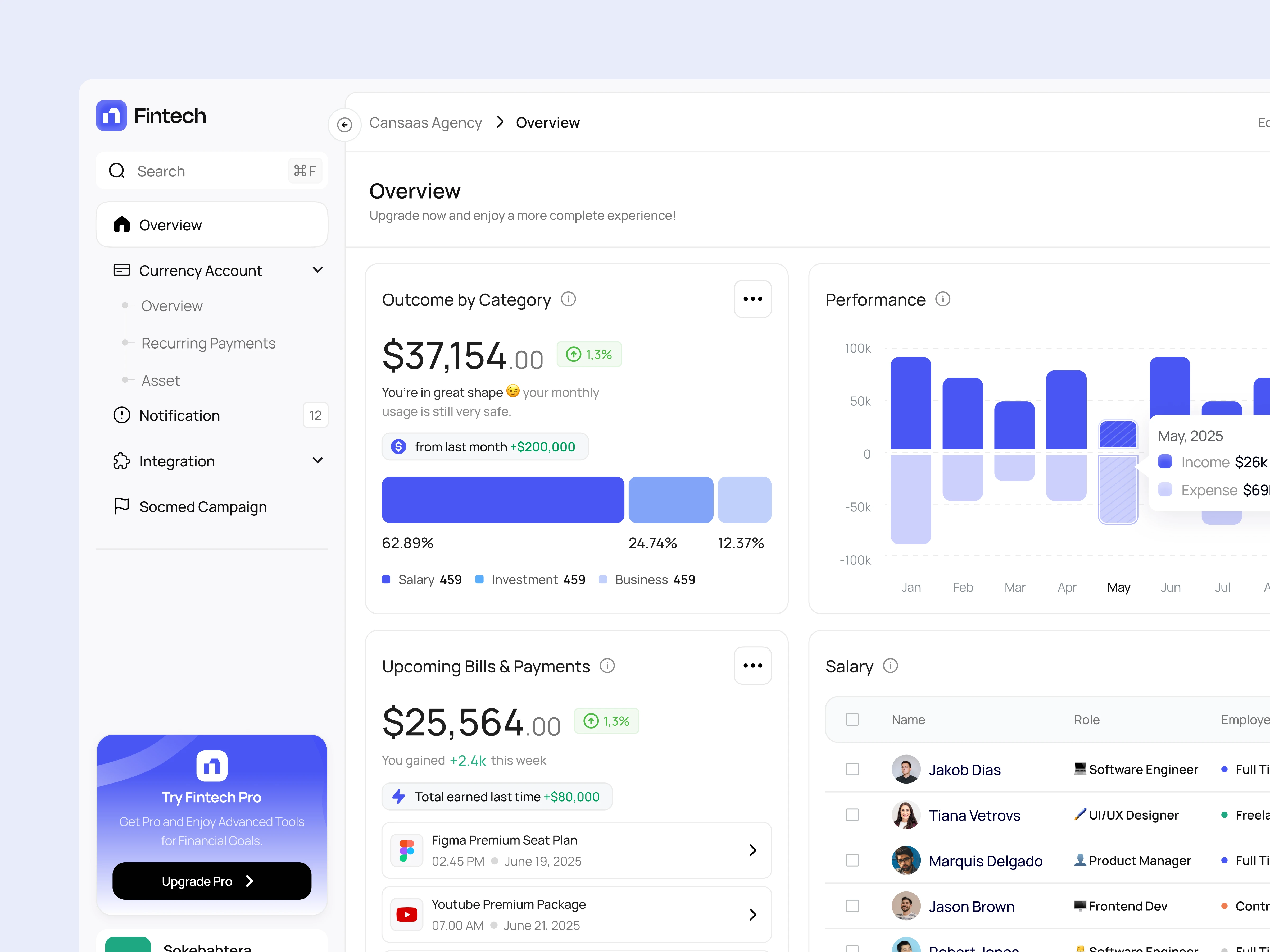Click info icon next to Outcome by Category

(568, 299)
